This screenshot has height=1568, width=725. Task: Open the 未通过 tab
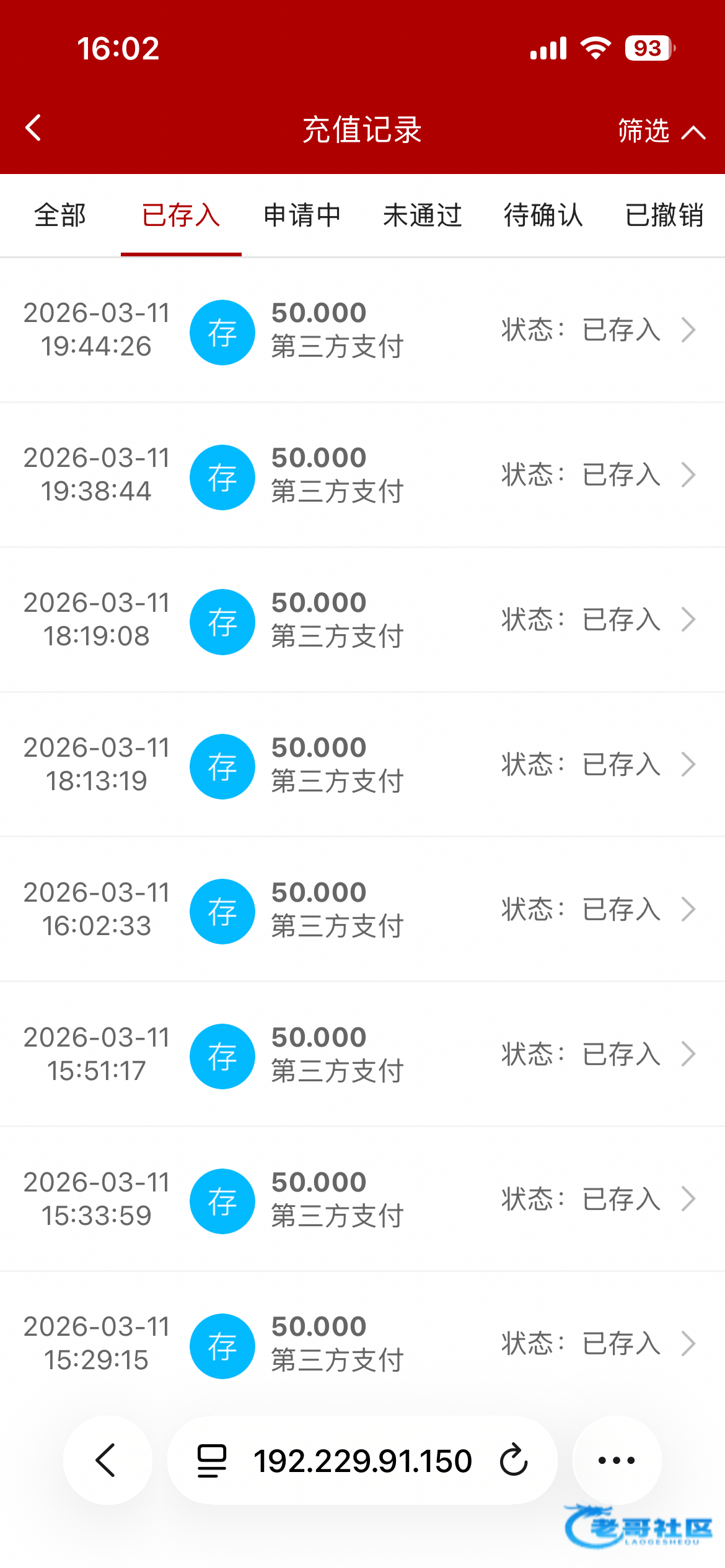coord(423,216)
